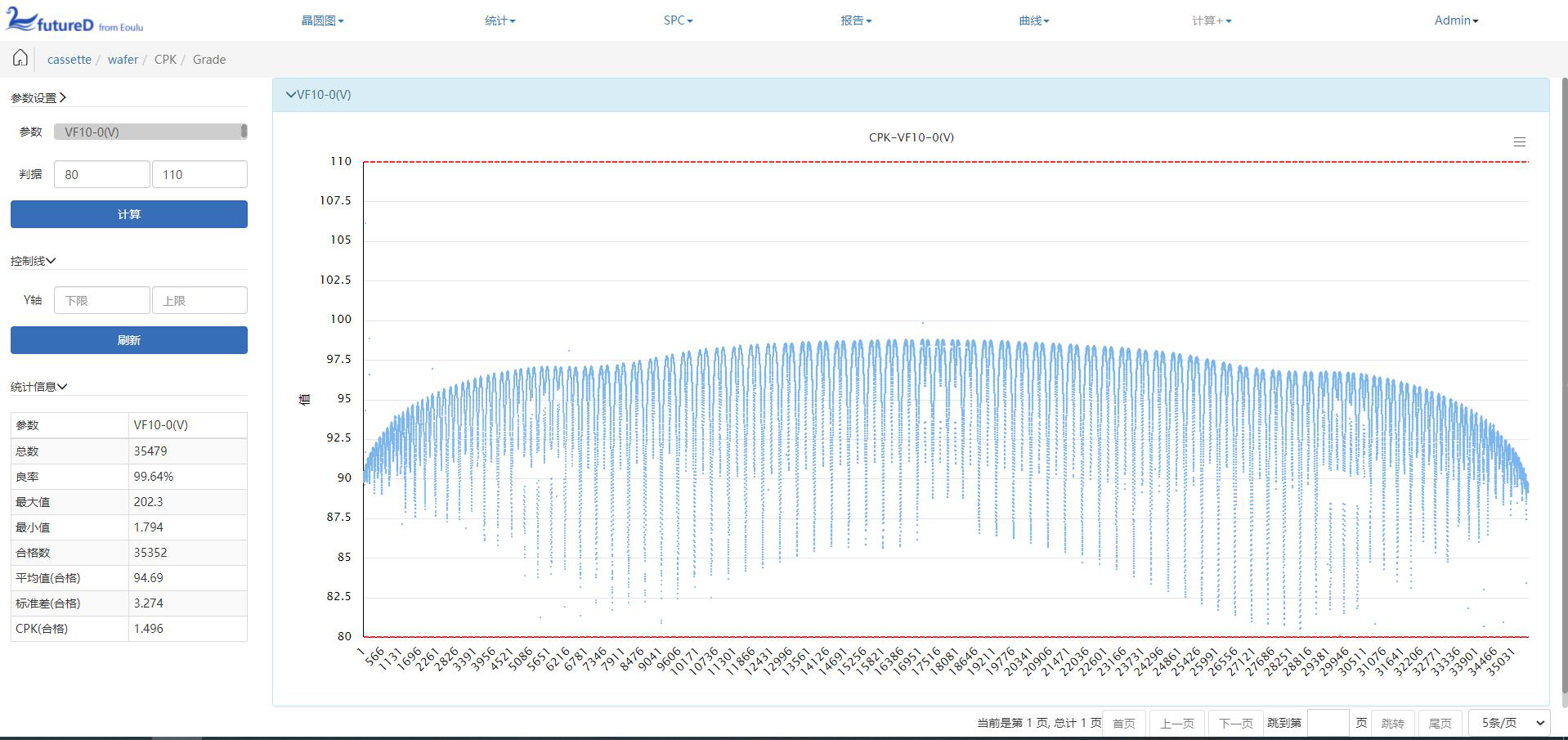This screenshot has width=1568, height=740.
Task: Click the home icon in breadcrumb
Action: coord(20,58)
